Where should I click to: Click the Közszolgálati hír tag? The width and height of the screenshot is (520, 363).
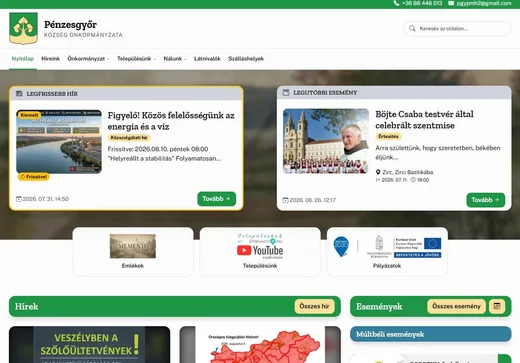[x=129, y=137]
